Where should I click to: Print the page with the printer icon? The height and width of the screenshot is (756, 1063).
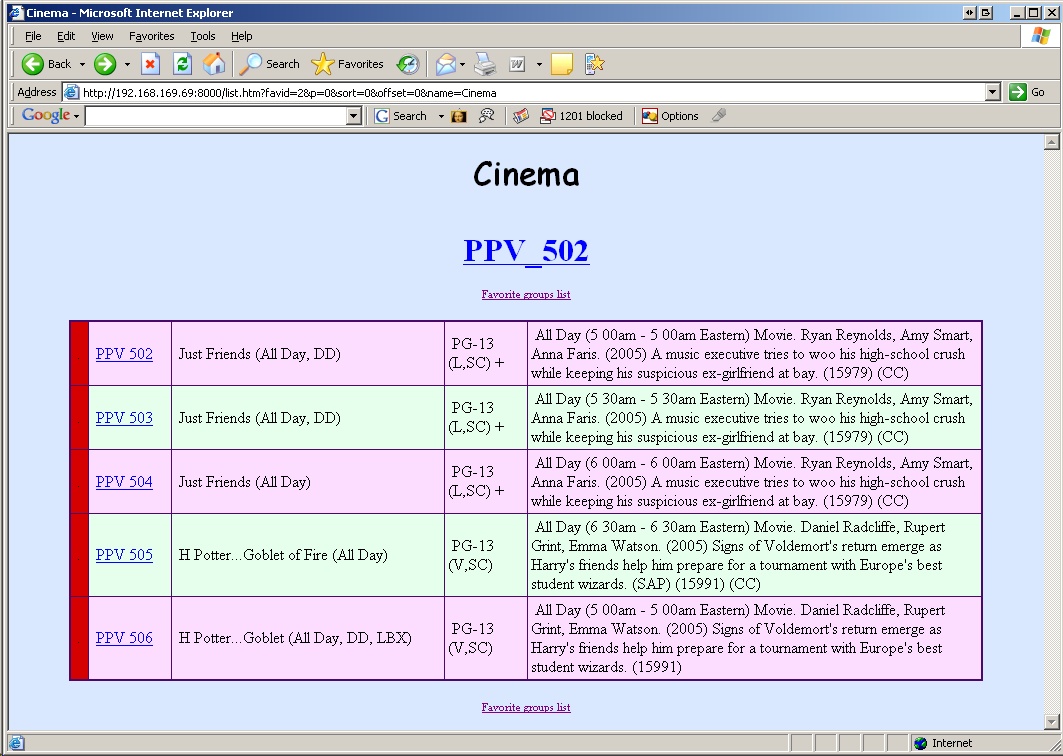[485, 64]
